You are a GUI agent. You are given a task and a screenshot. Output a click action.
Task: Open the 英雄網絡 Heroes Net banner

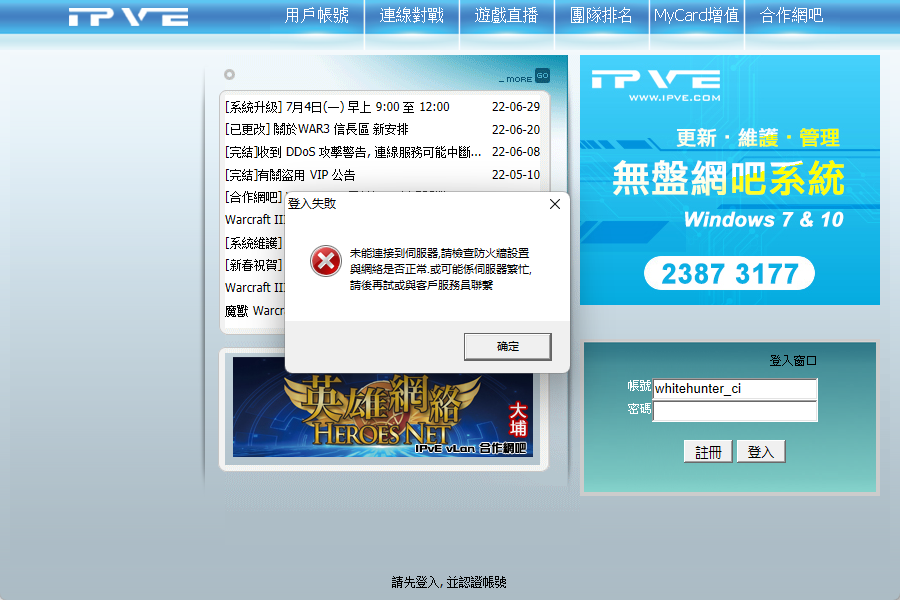coord(382,407)
